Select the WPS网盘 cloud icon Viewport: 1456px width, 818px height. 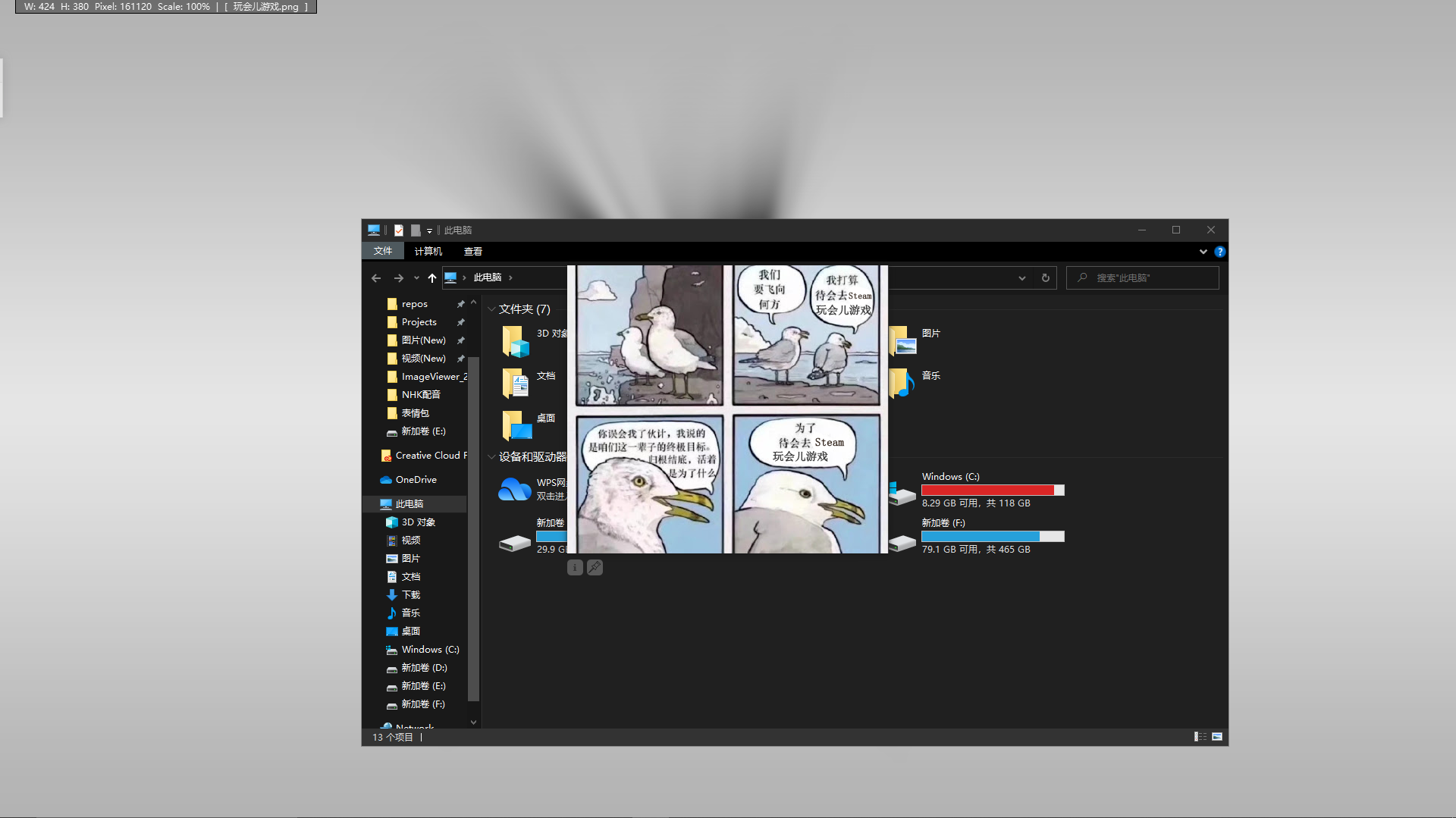click(x=515, y=489)
